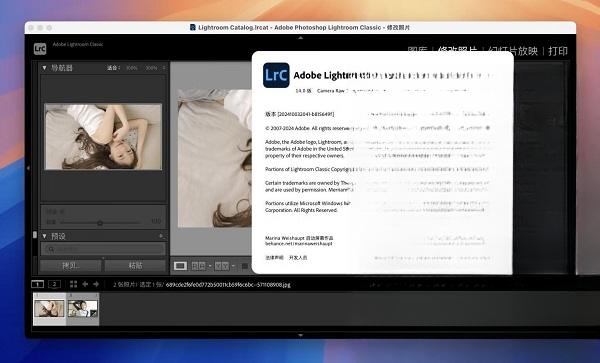Click the main photo preview
This screenshot has height=363, width=600.
point(215,158)
